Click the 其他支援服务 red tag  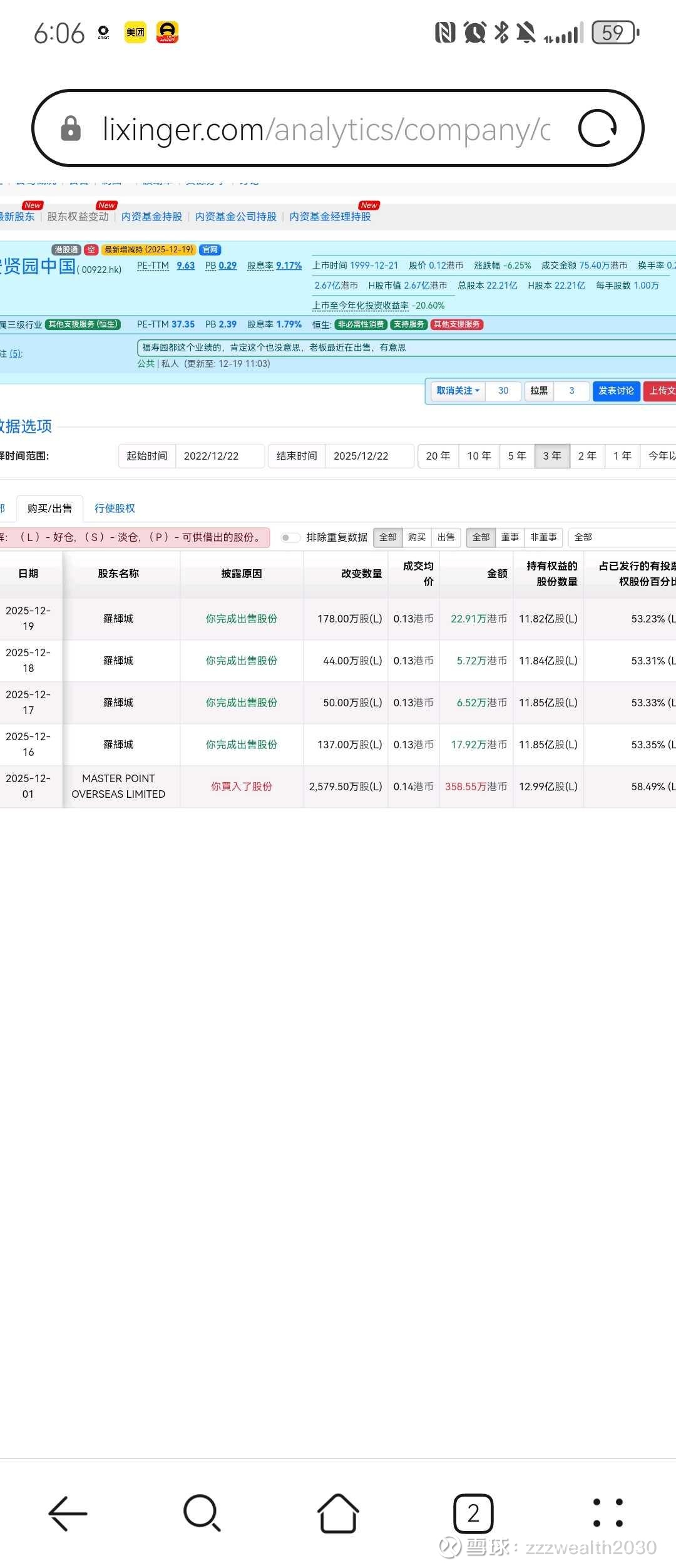tap(457, 324)
